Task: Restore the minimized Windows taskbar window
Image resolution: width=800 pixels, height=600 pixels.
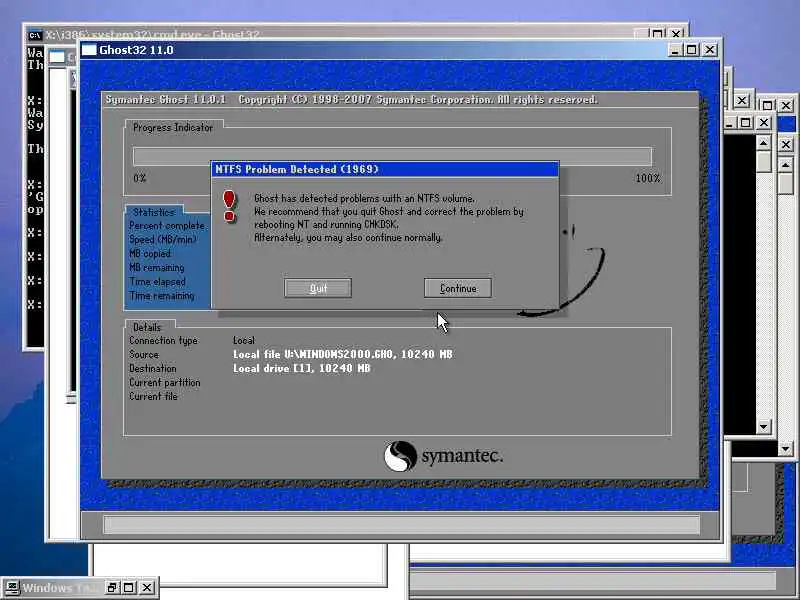Action: click(112, 587)
